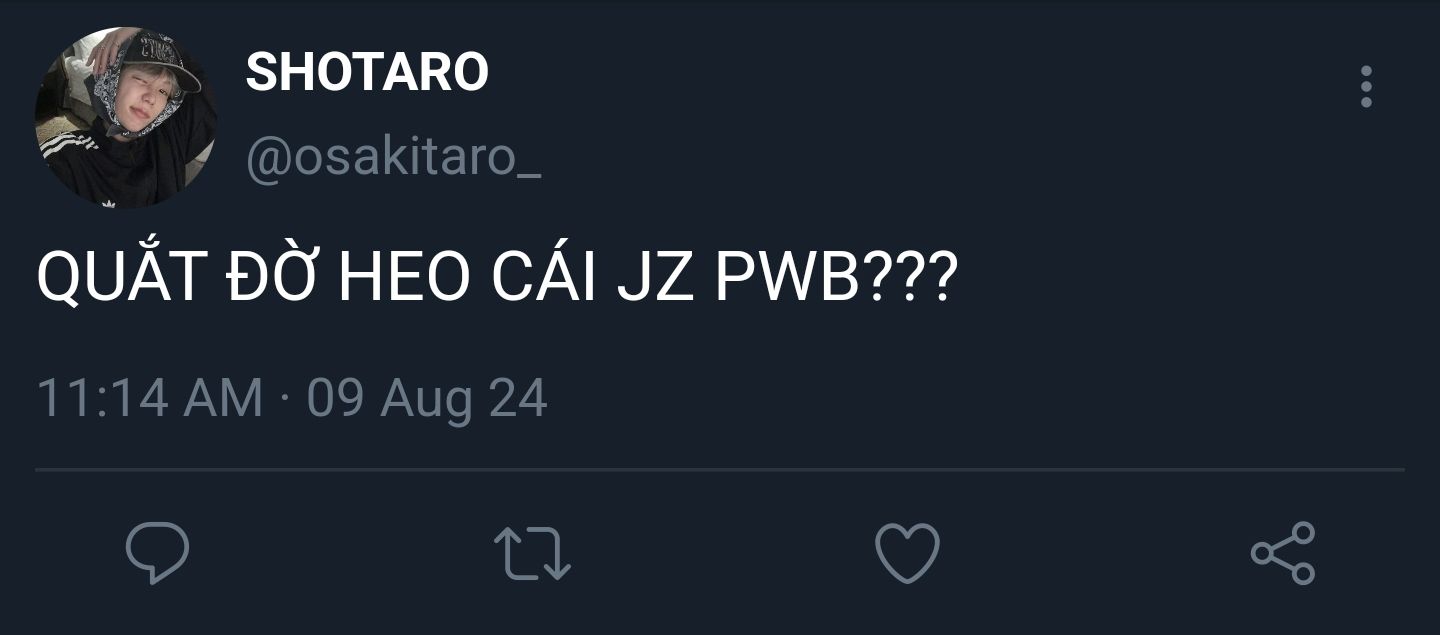Select the 09 Aug 24 date text
The height and width of the screenshot is (635, 1440).
coord(427,398)
